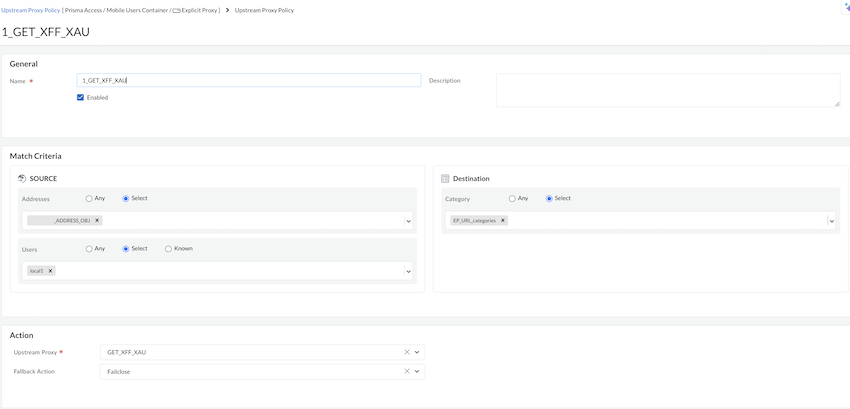
Task: Click the Destination section icon
Action: point(445,178)
